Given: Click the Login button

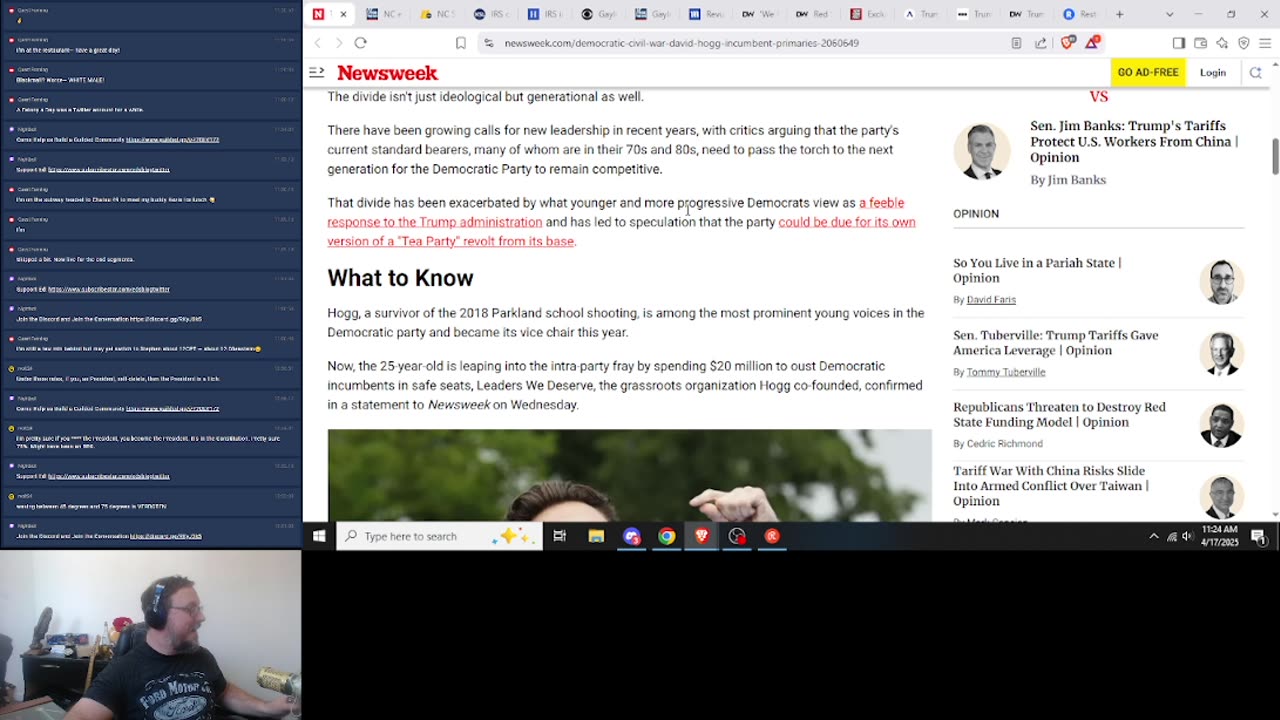Looking at the screenshot, I should (1213, 72).
